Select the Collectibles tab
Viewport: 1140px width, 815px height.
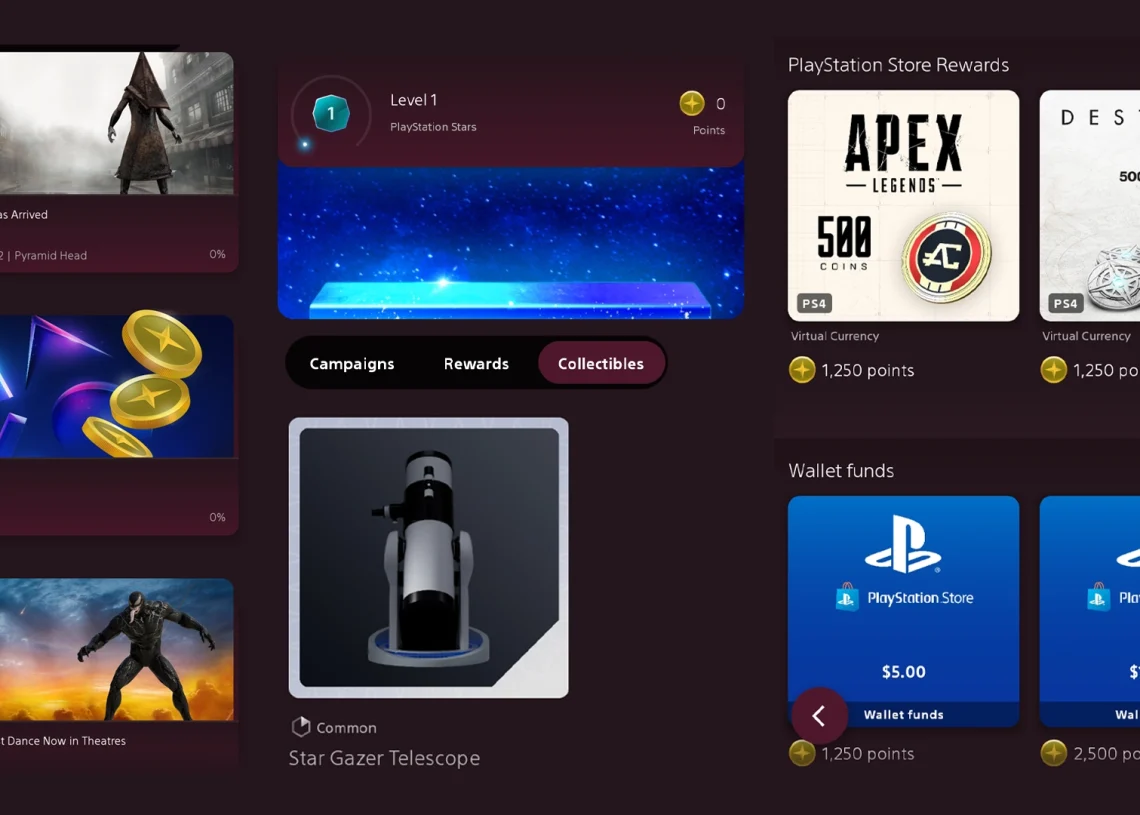[x=601, y=364]
